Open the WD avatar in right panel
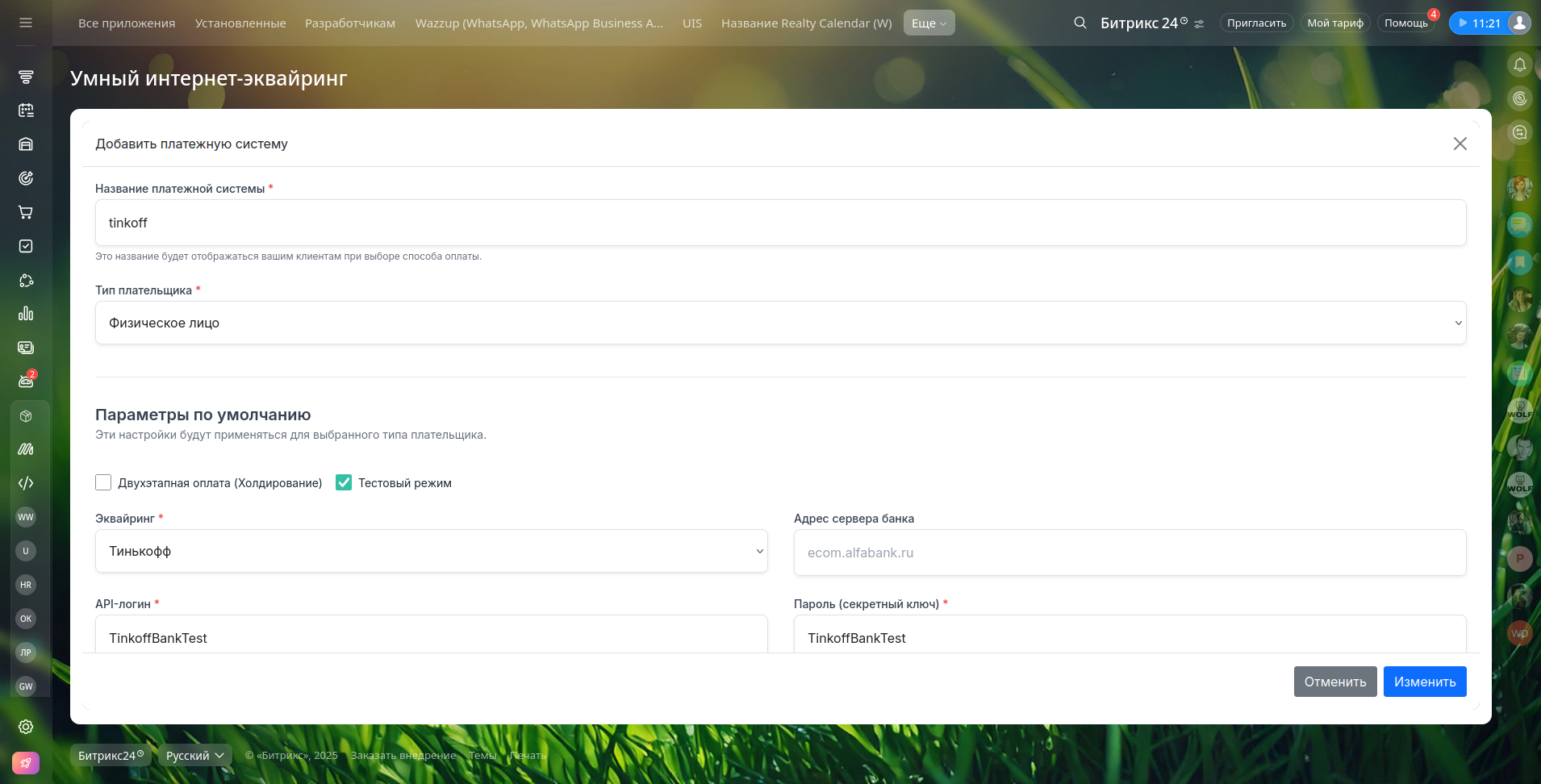 tap(1520, 632)
